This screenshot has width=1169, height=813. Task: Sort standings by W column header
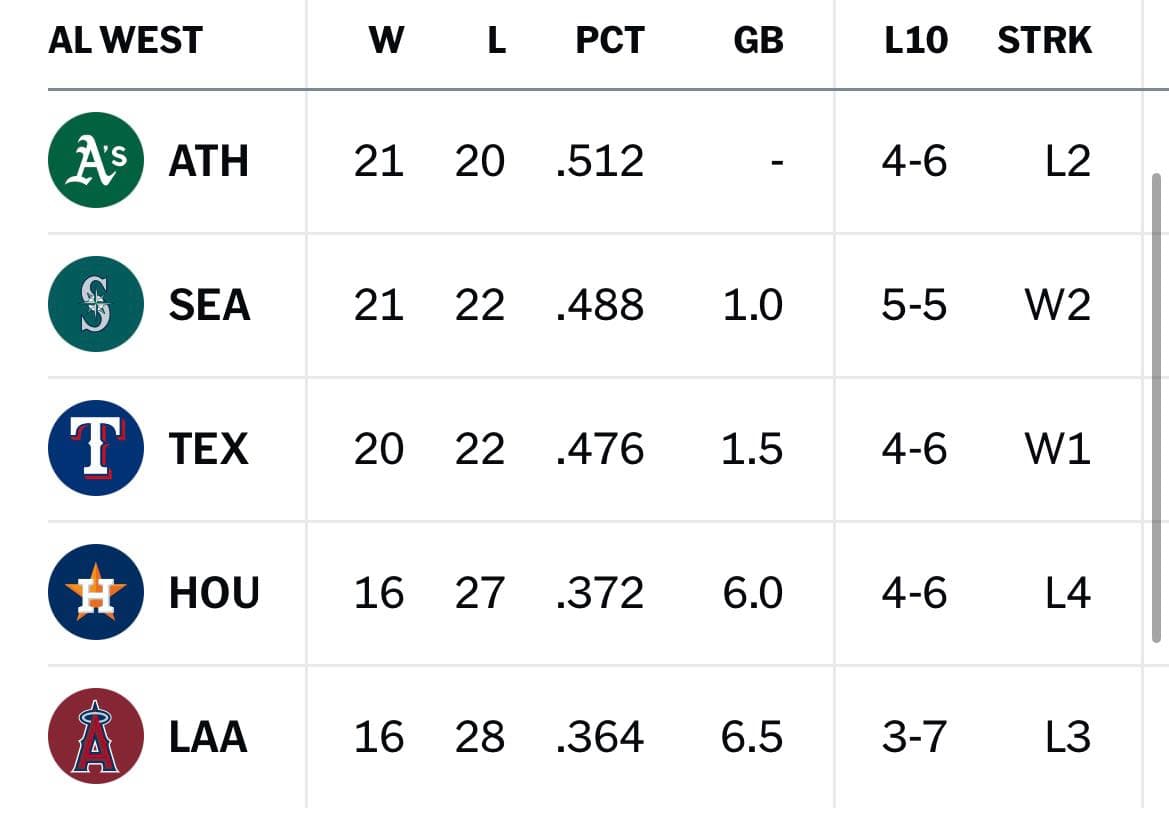click(386, 40)
